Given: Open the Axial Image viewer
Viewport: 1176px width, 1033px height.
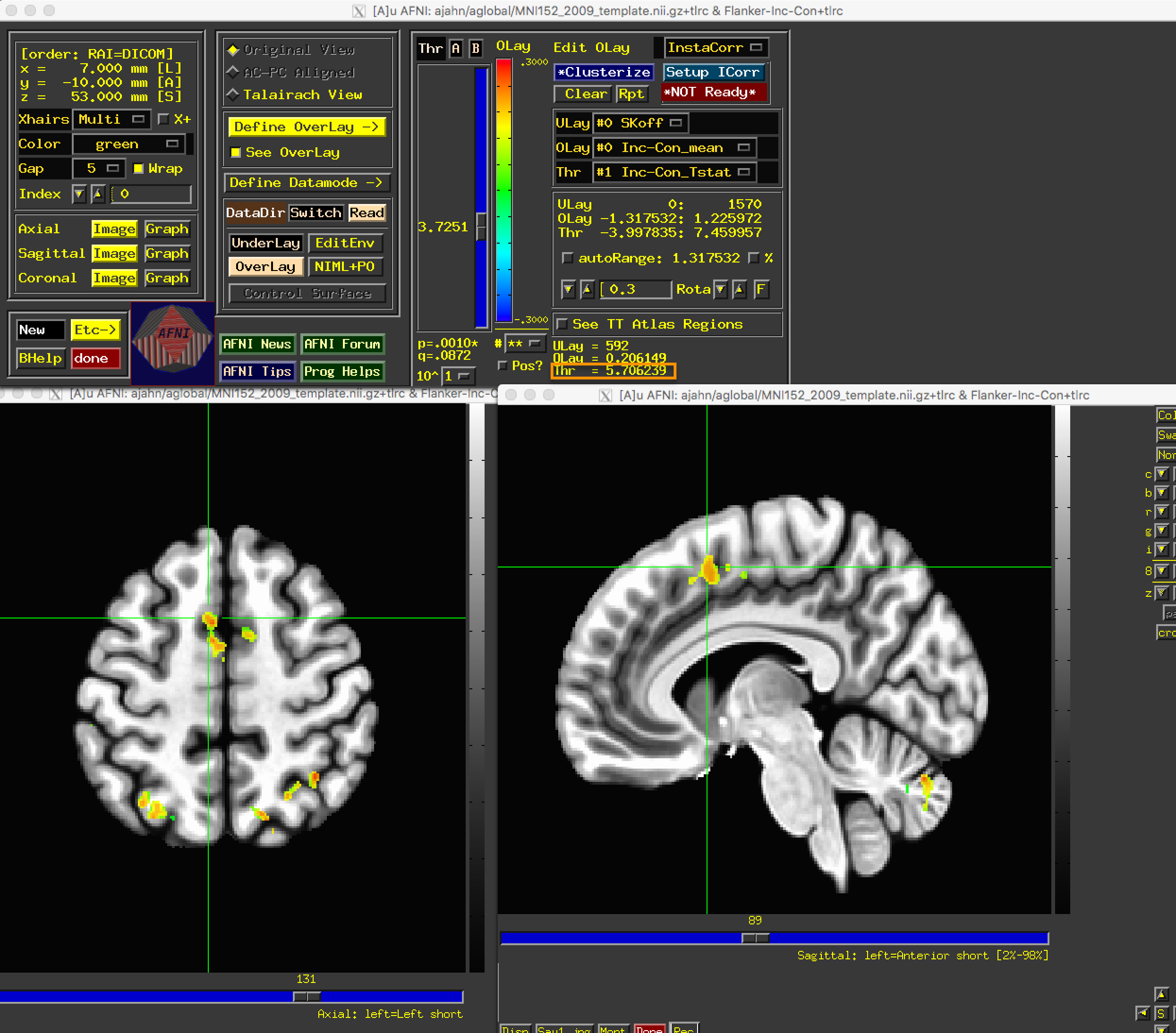Looking at the screenshot, I should (x=114, y=229).
